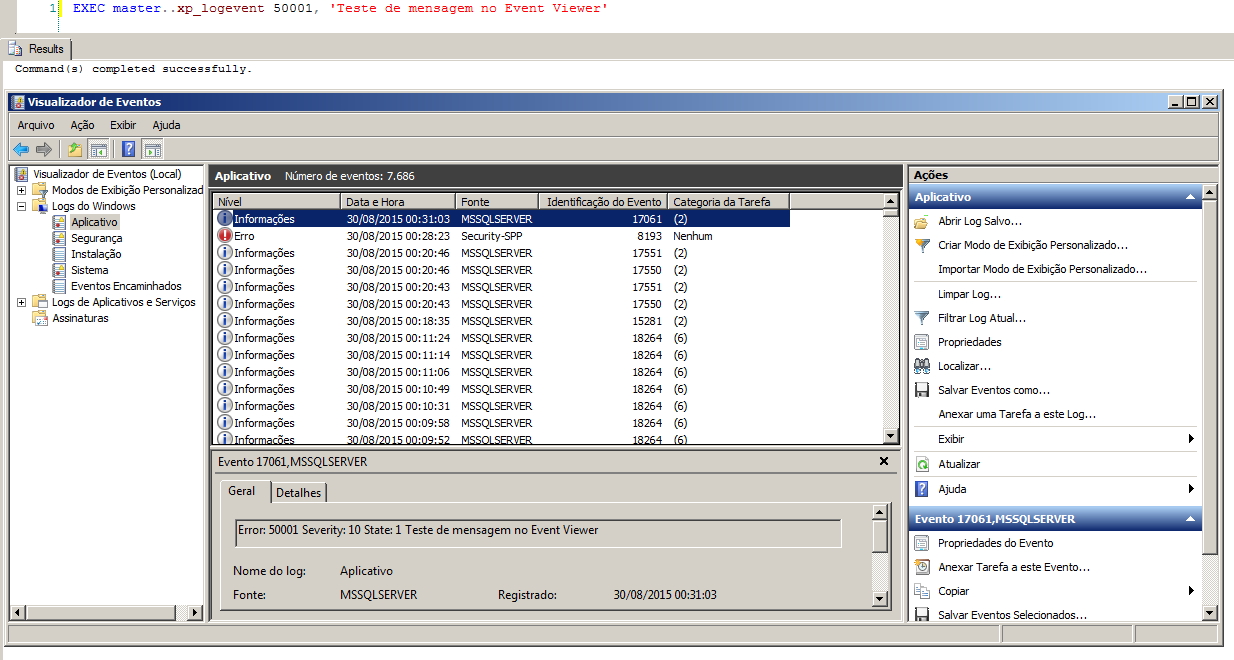
Task: Click the Back arrow toolbar icon
Action: (21, 149)
